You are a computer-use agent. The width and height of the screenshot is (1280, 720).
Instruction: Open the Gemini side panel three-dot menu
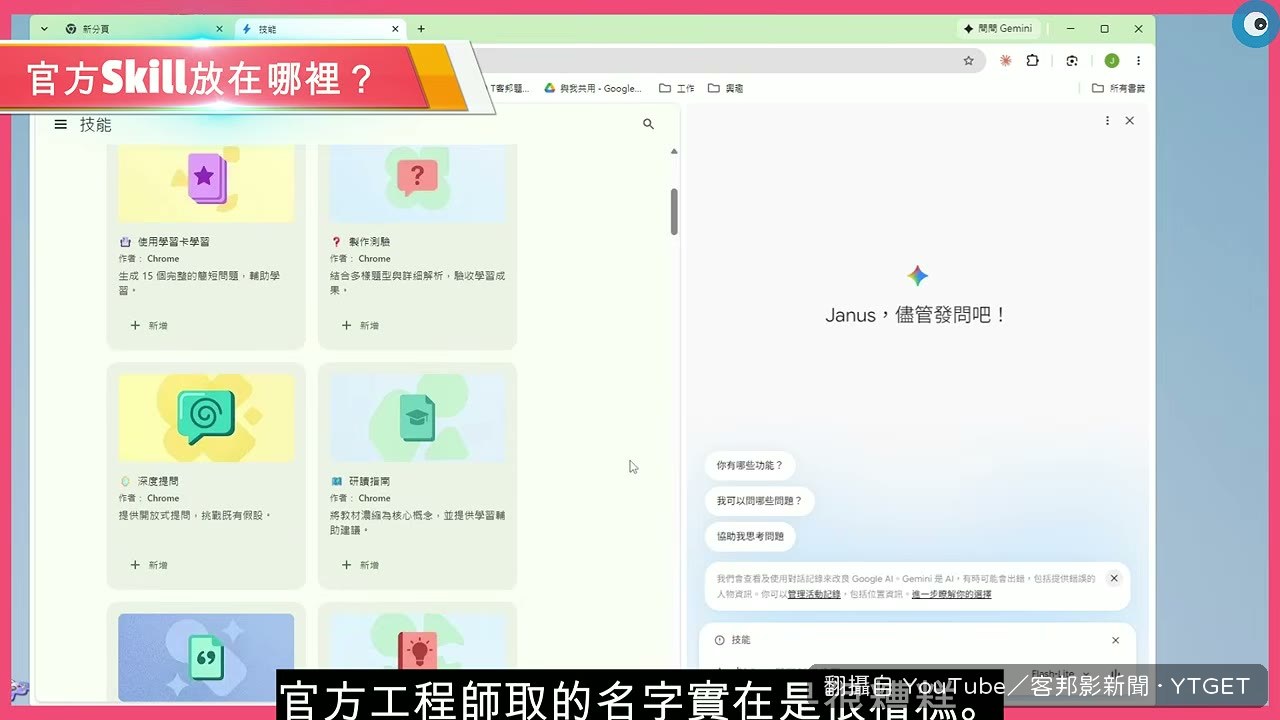(x=1107, y=121)
